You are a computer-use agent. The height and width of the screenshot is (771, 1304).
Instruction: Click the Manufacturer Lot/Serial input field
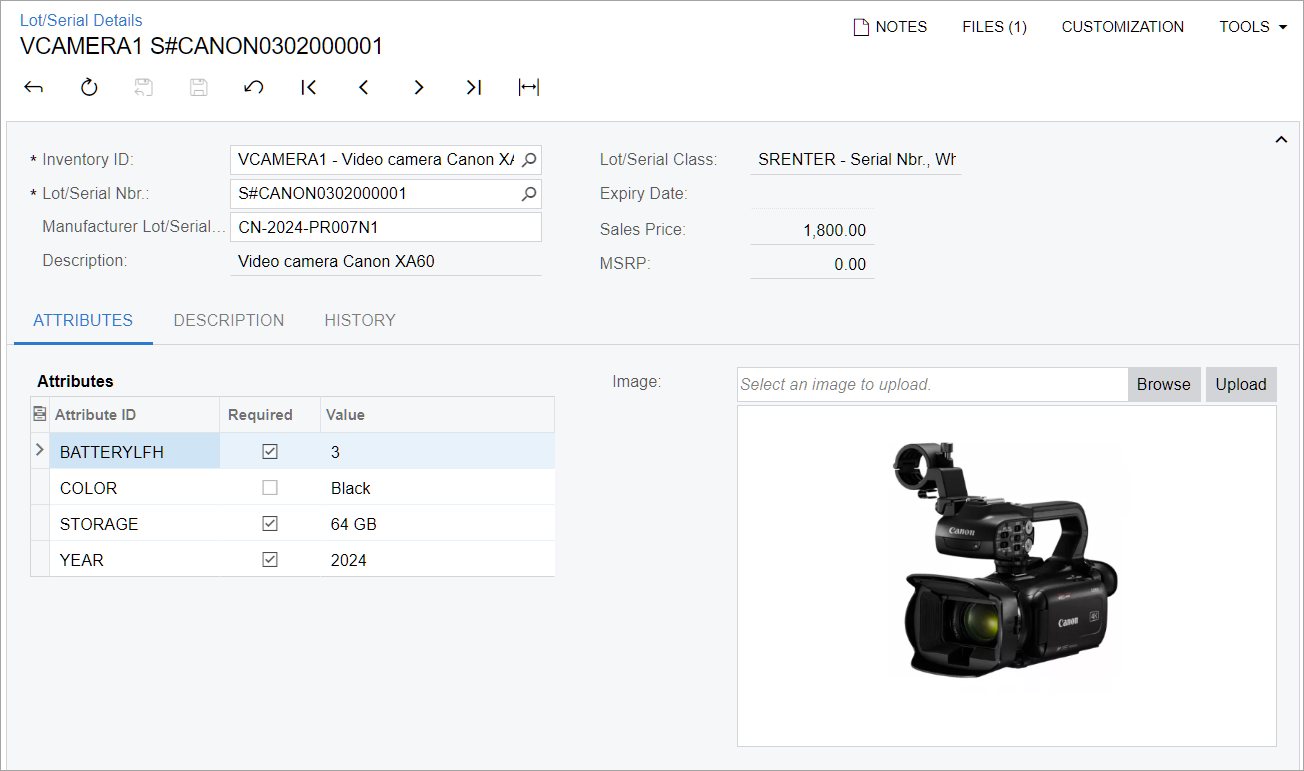coord(386,227)
